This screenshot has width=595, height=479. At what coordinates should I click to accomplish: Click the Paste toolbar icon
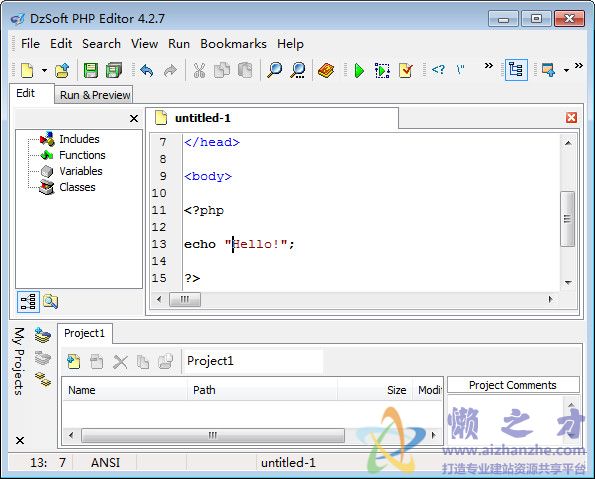click(x=245, y=70)
